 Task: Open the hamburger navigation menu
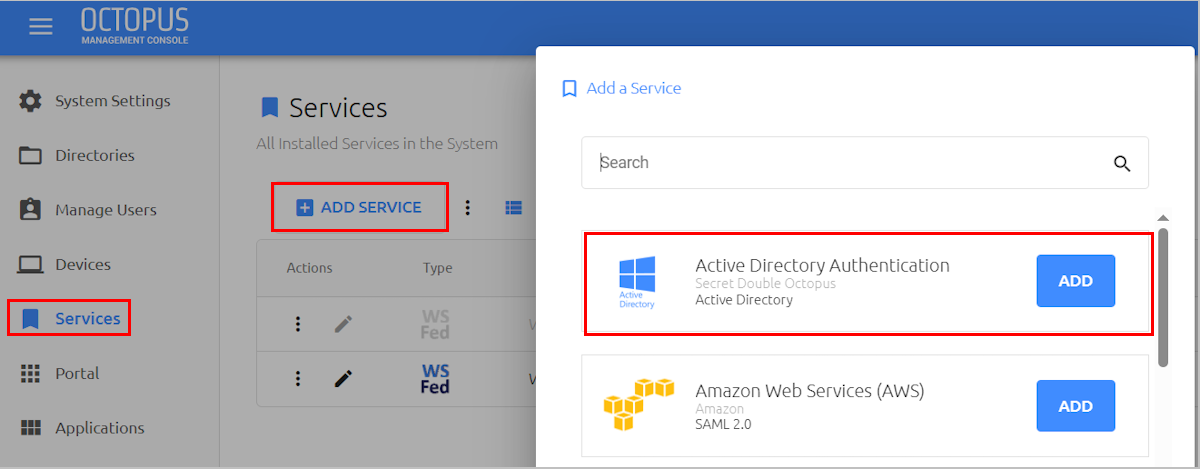(x=41, y=27)
